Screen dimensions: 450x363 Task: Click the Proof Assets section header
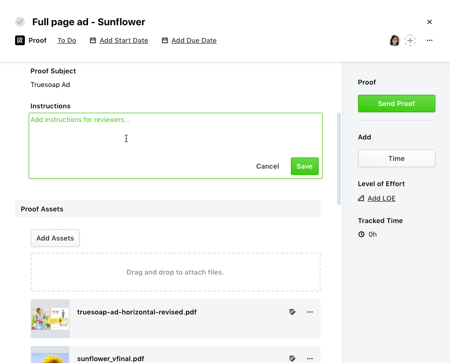pos(168,209)
